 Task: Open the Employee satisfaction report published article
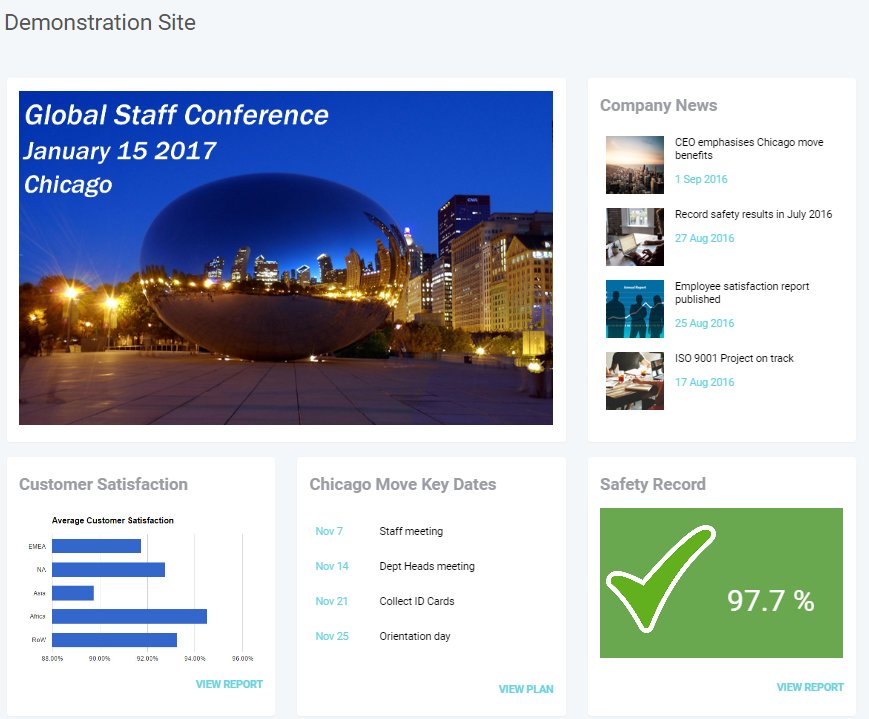tap(741, 293)
